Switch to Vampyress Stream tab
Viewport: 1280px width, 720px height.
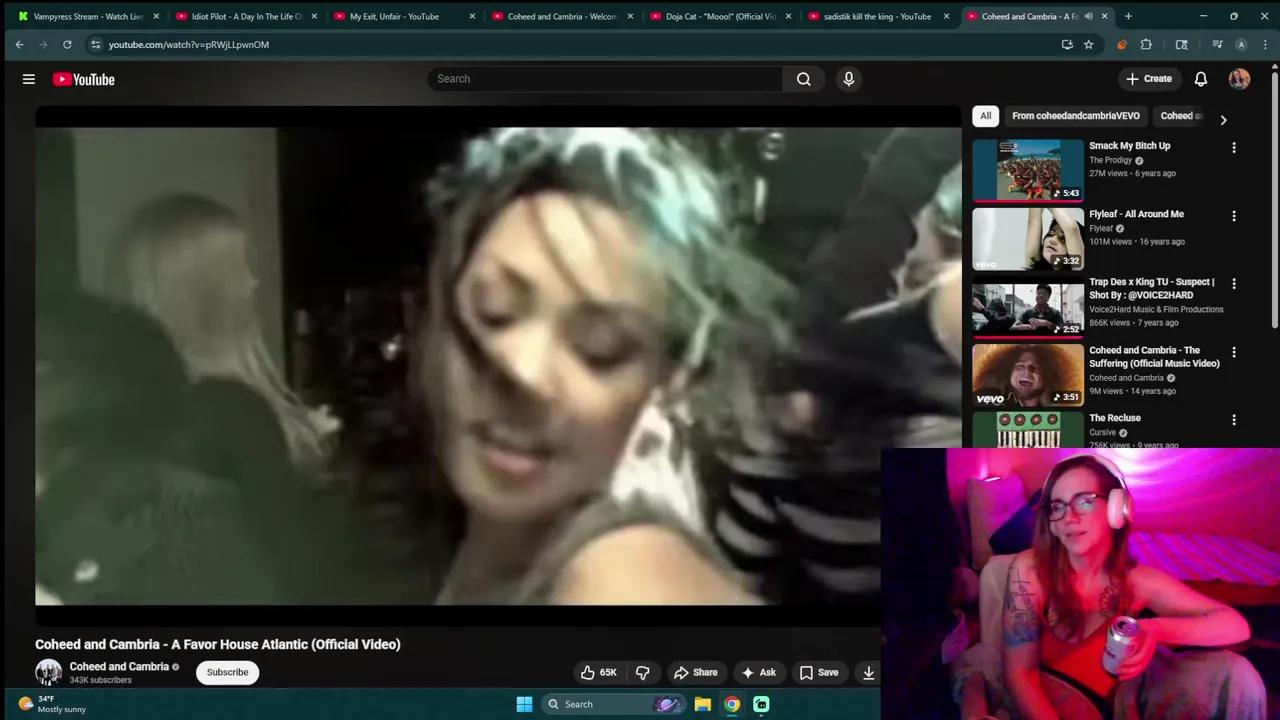88,16
